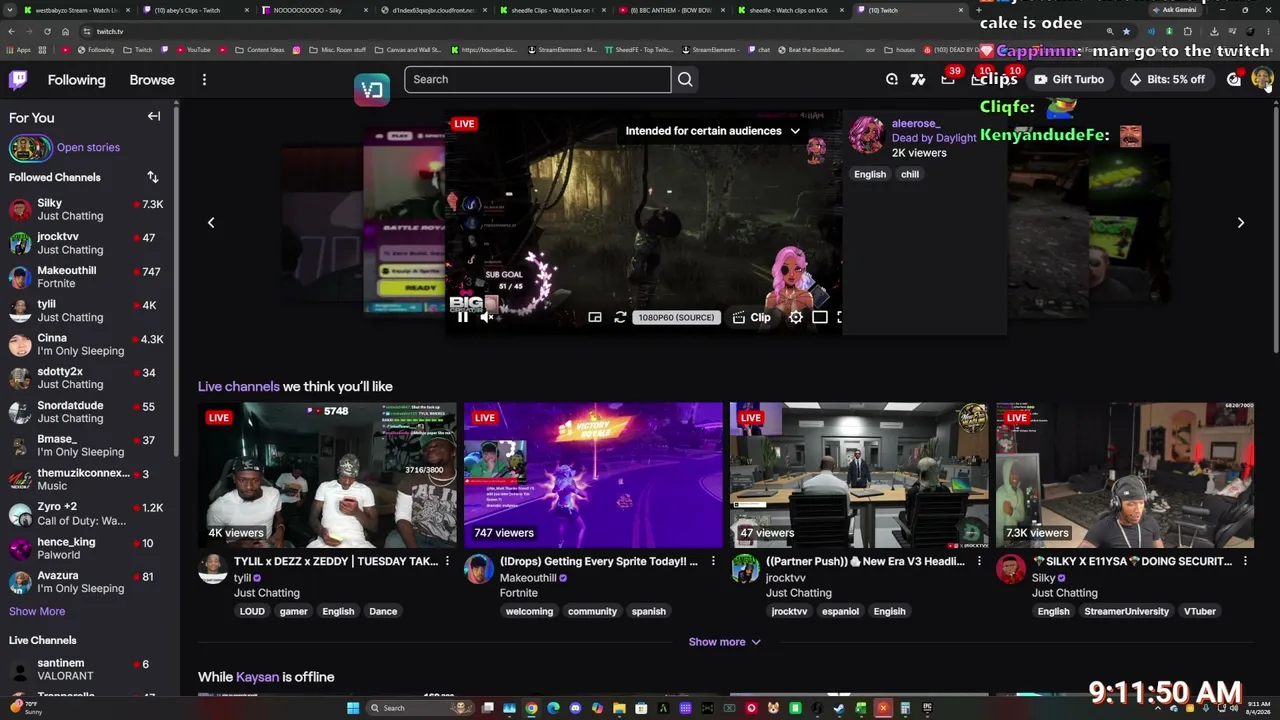Click the VTuber tag under Silky
Viewport: 1280px width, 720px height.
tap(1200, 611)
